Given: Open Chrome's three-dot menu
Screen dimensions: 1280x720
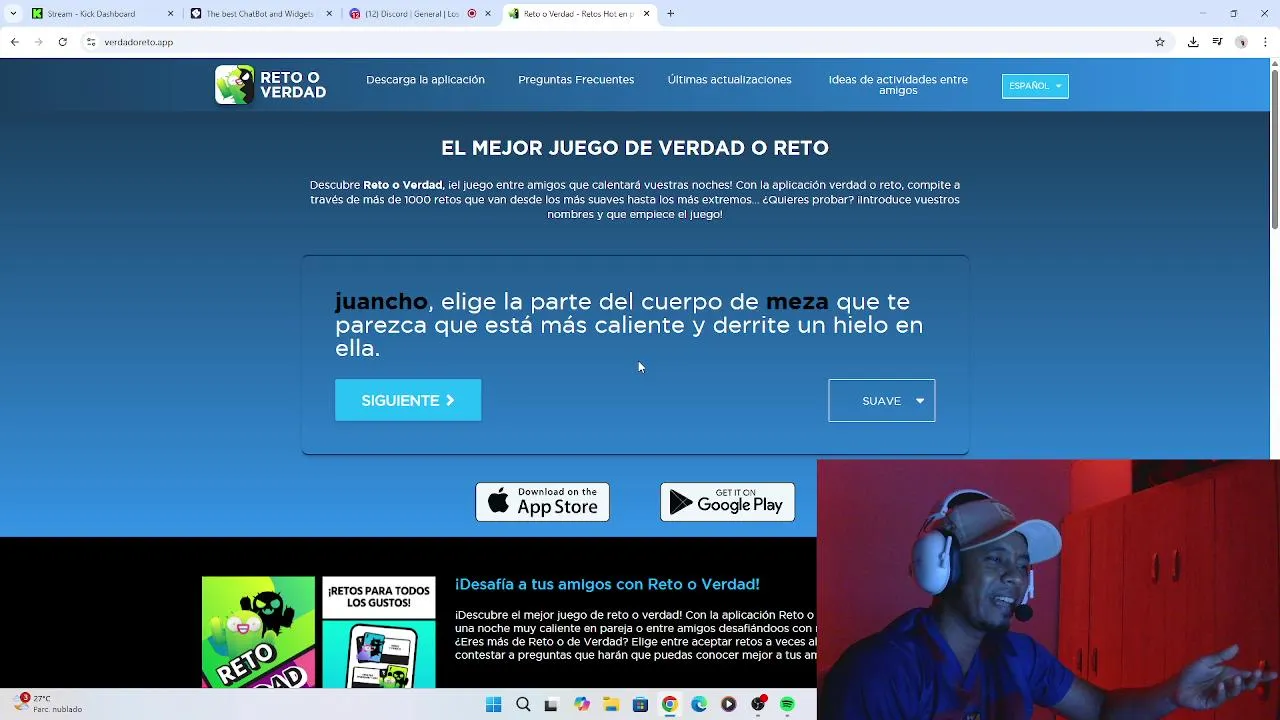Looking at the screenshot, I should 1265,42.
